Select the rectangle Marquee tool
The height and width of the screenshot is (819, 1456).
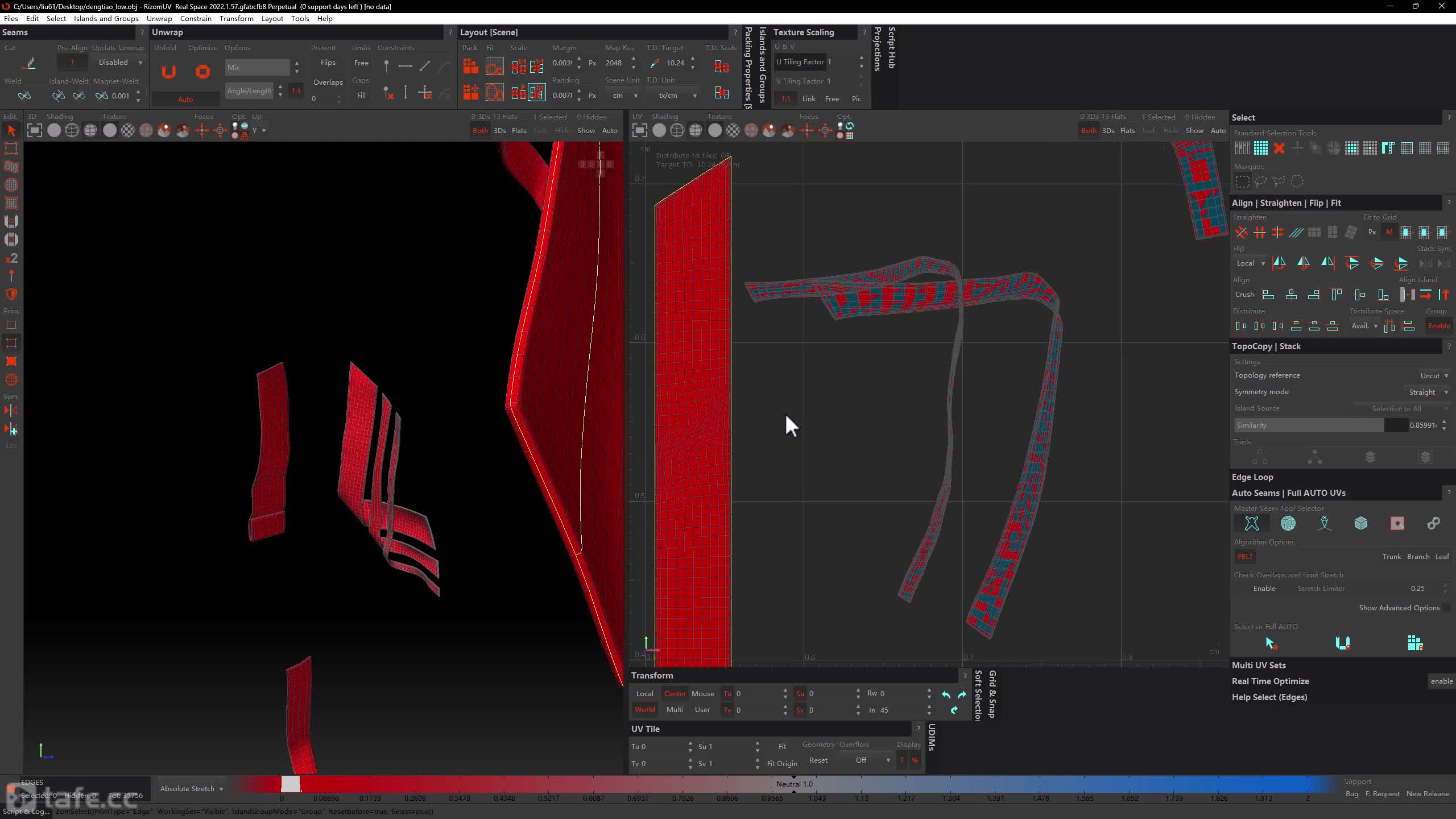click(1243, 182)
